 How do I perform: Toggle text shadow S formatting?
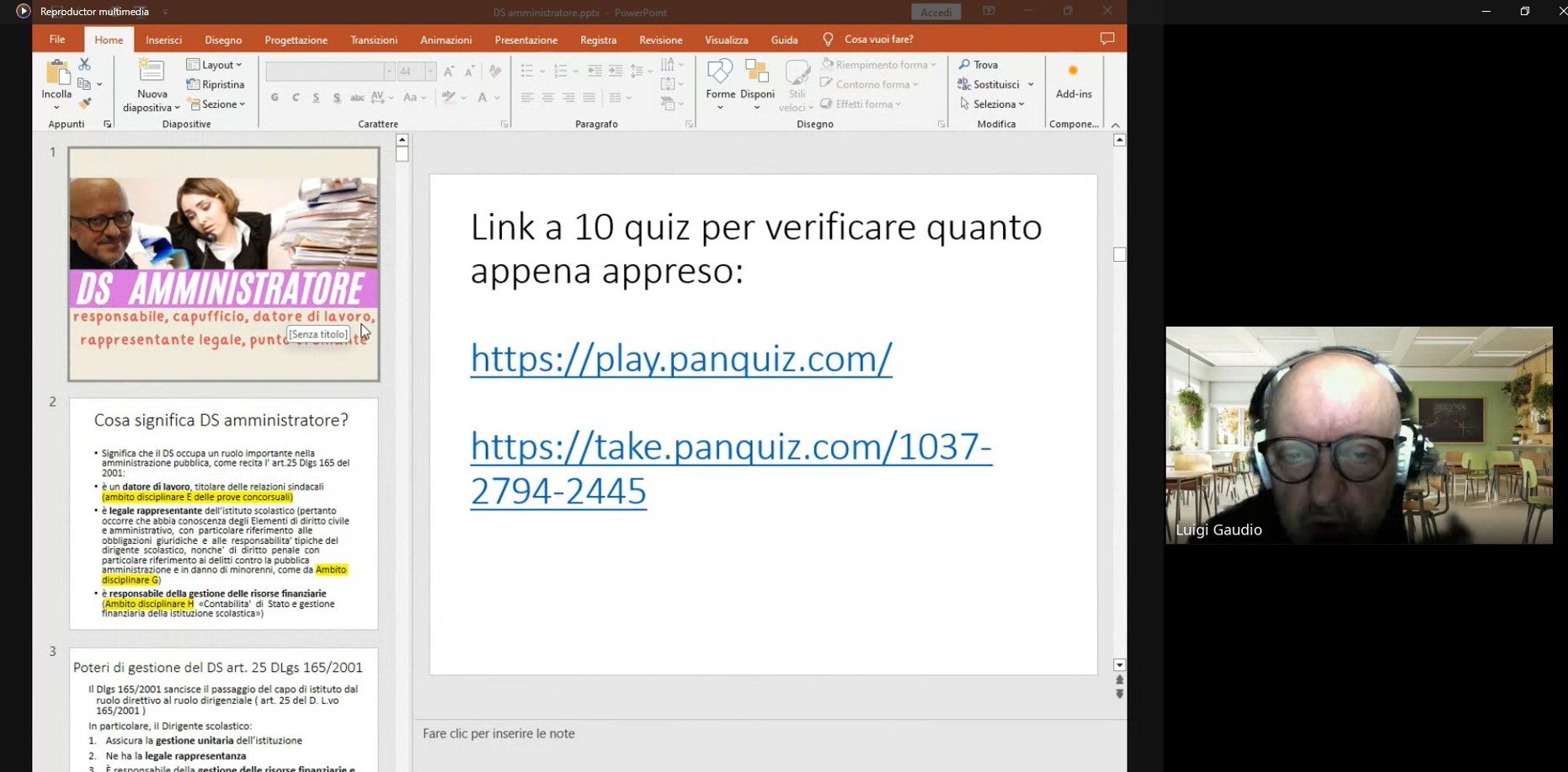(337, 98)
